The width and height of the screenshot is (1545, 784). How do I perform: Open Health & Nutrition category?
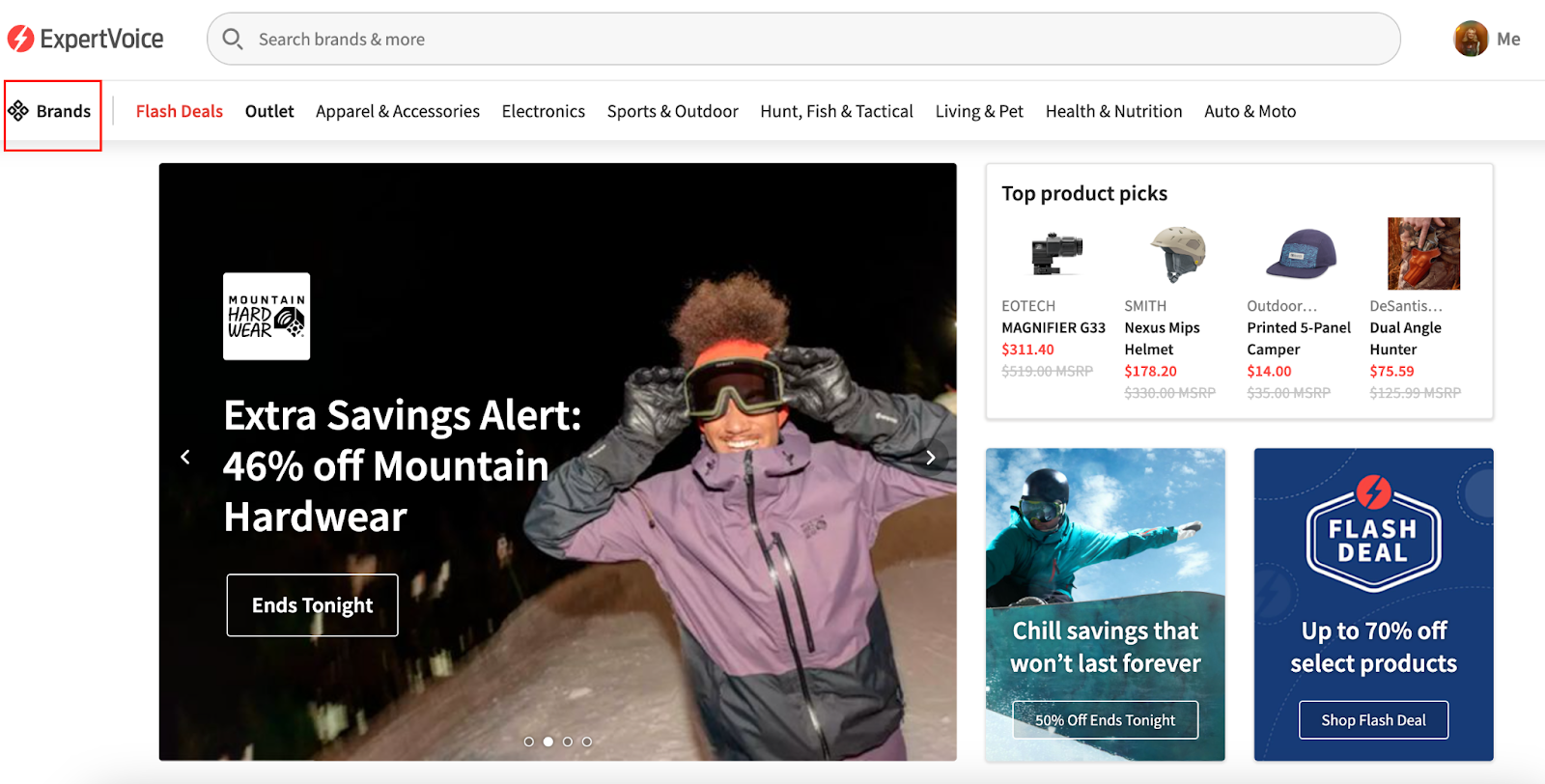click(x=1114, y=111)
